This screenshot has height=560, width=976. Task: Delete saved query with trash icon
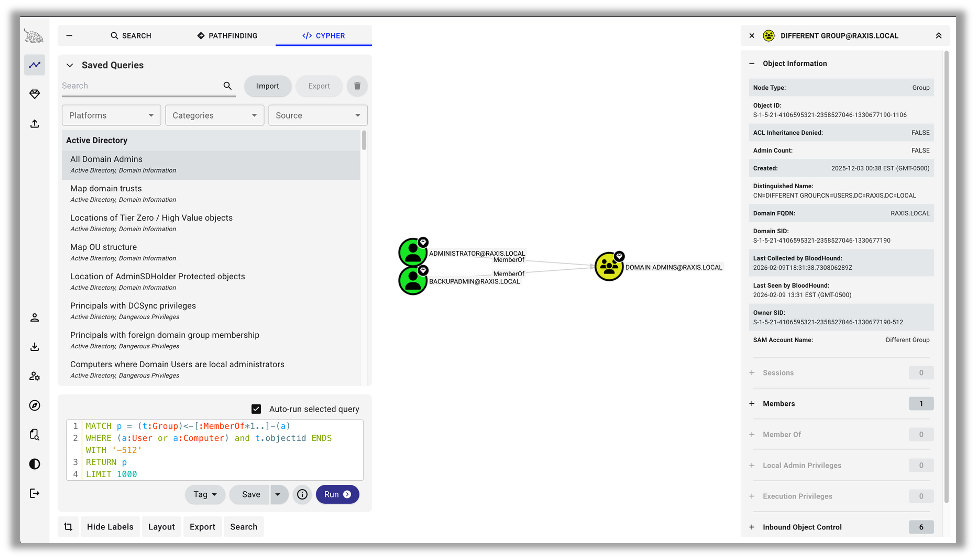tap(357, 86)
